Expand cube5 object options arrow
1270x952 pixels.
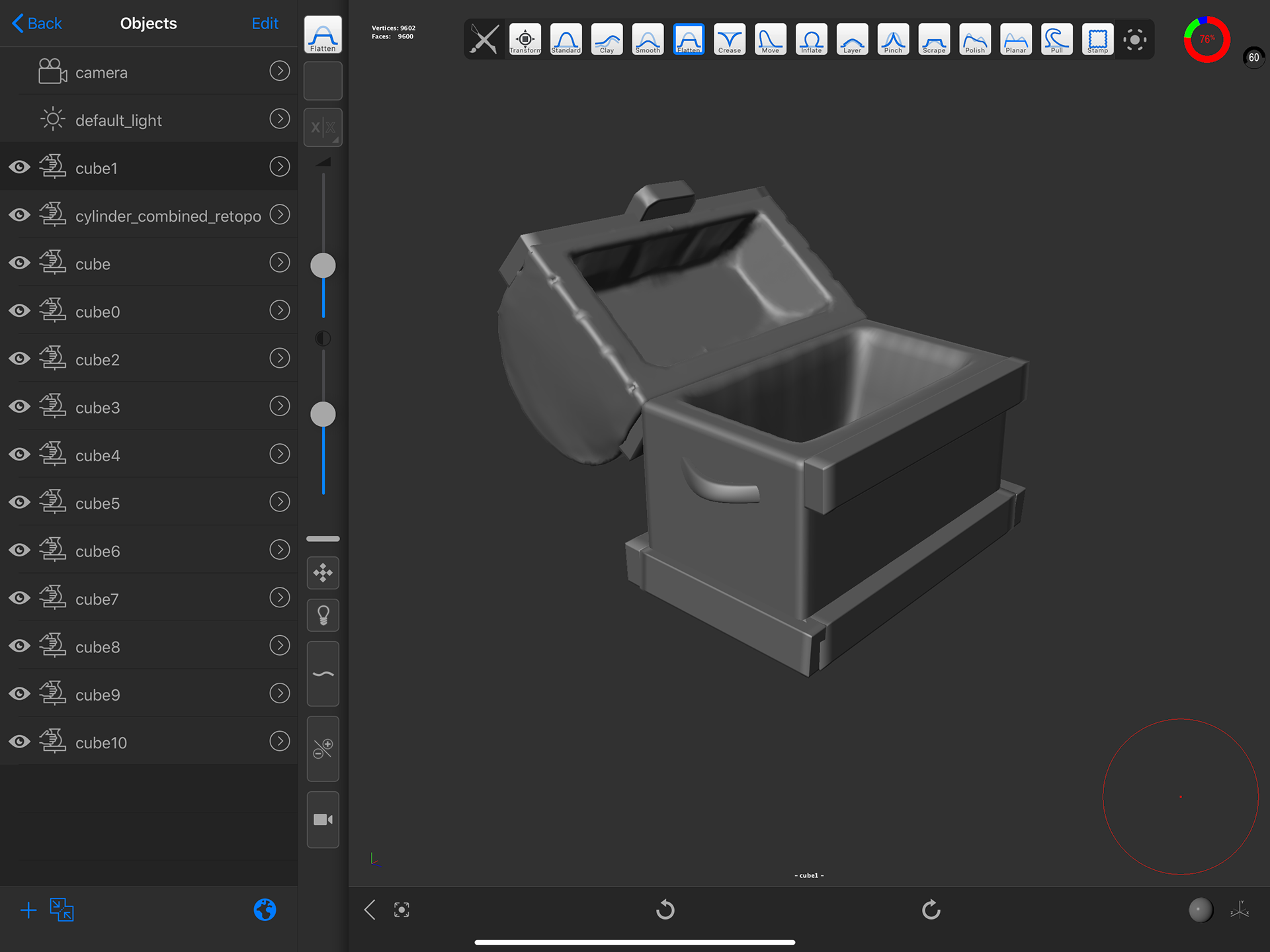[x=280, y=502]
